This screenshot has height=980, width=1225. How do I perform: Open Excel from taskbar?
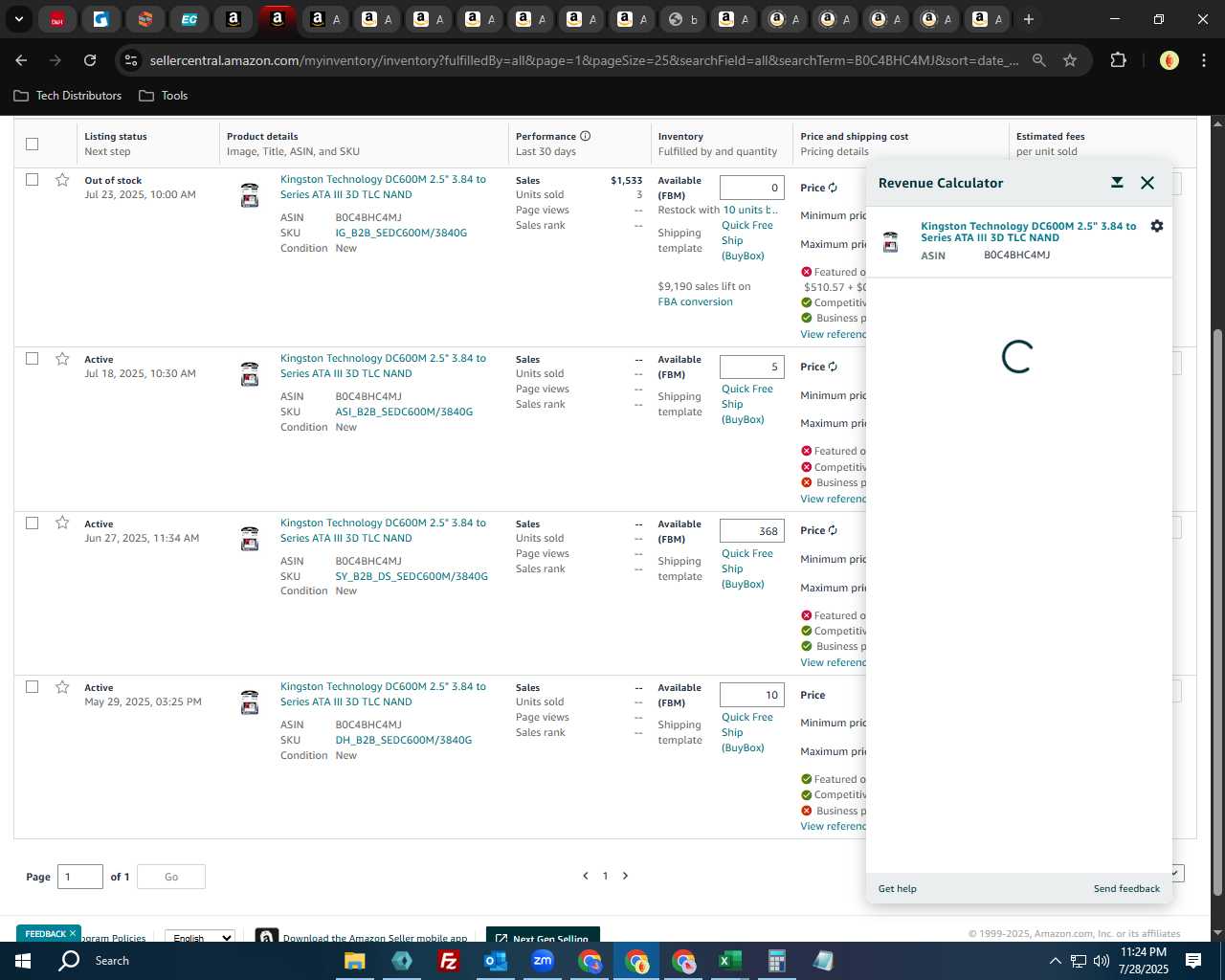(x=729, y=961)
